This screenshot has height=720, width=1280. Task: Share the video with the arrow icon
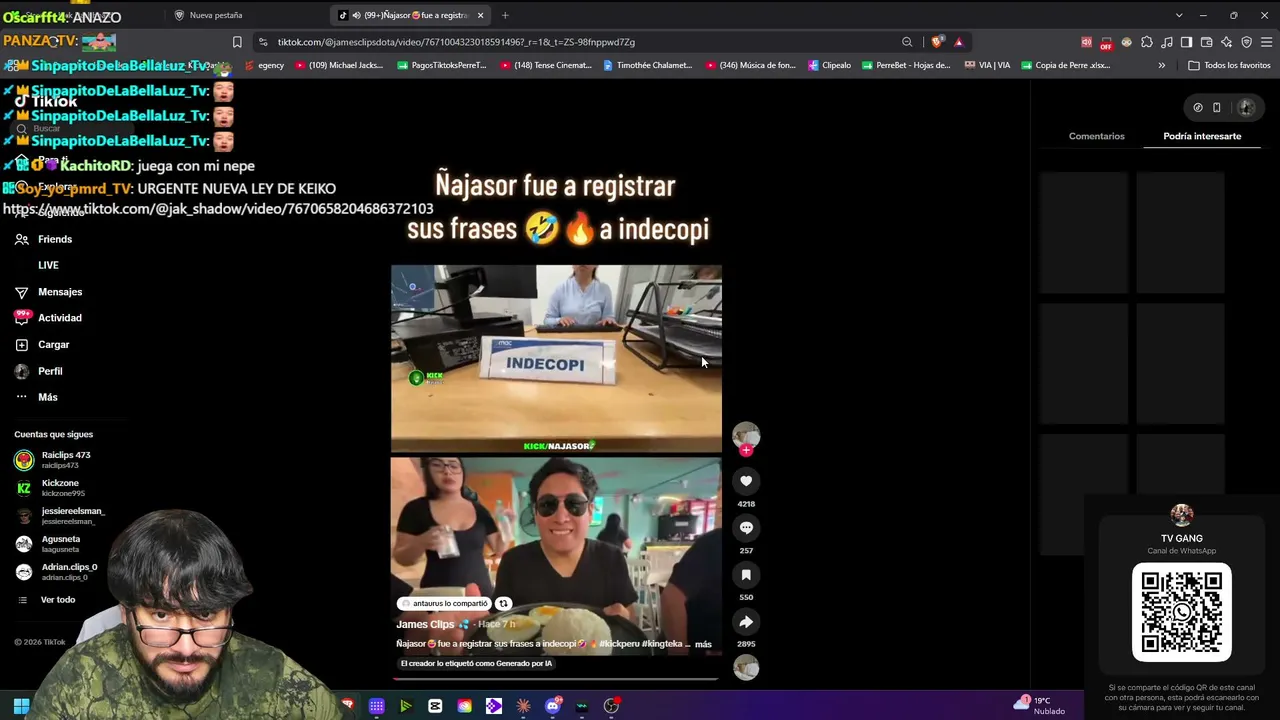[746, 622]
